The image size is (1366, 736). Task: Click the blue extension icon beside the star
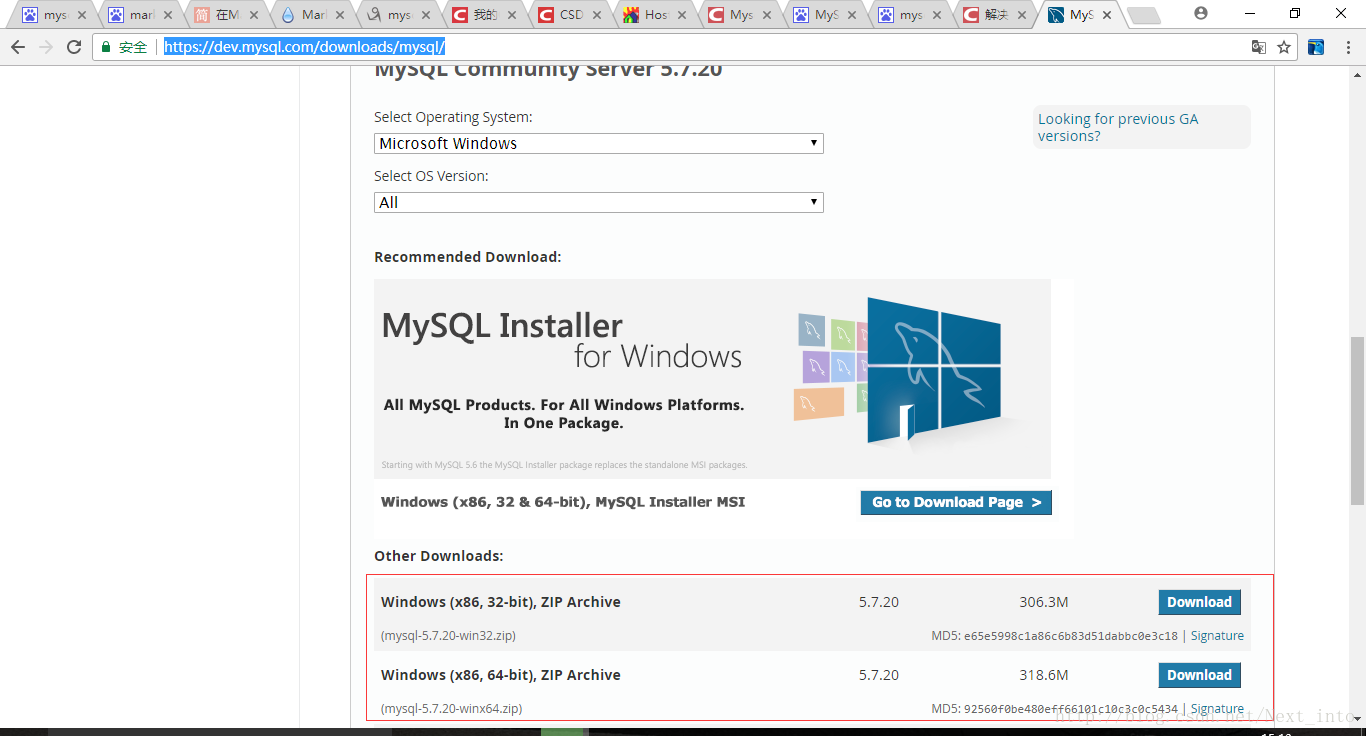point(1316,47)
